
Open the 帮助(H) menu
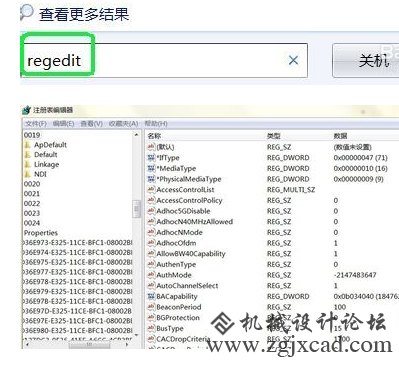coord(156,124)
